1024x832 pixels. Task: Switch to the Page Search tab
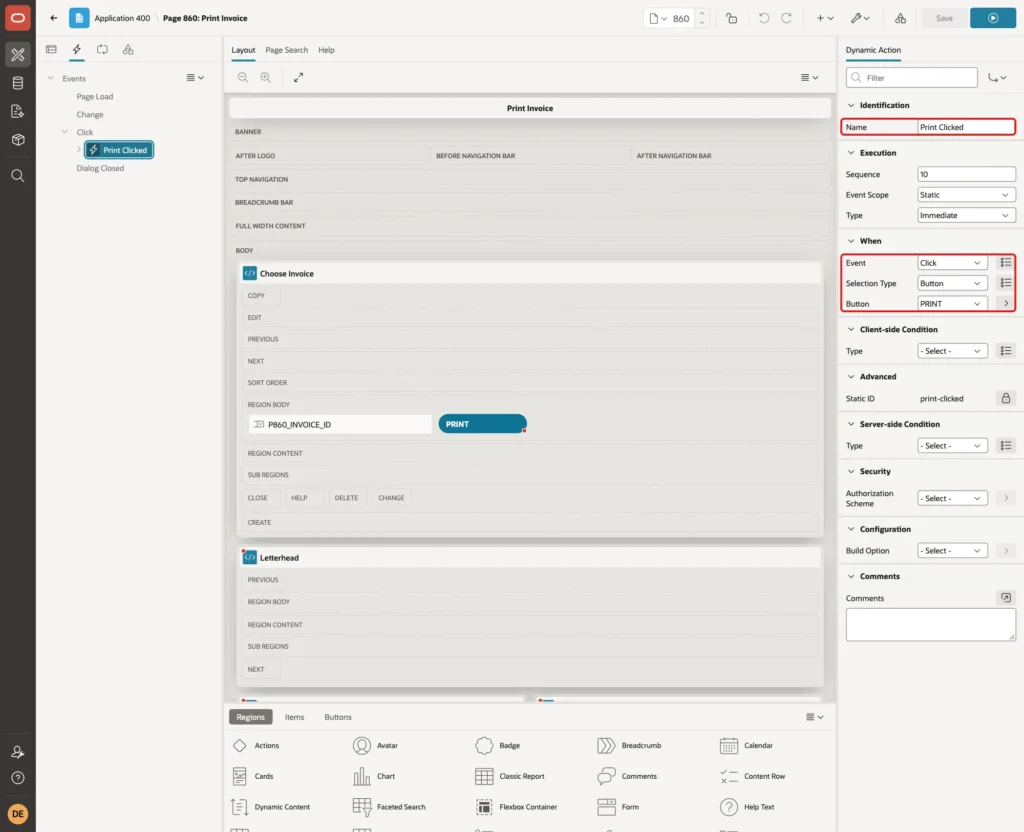286,50
